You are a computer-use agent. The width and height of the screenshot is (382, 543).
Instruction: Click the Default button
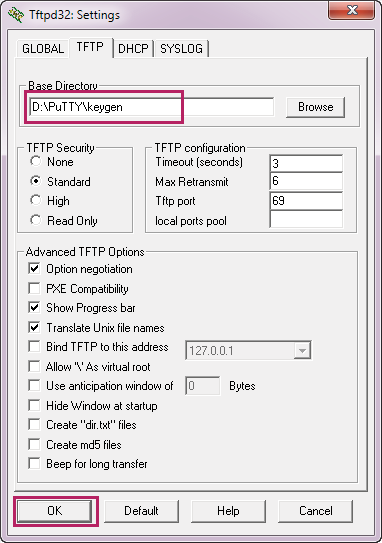[x=141, y=511]
